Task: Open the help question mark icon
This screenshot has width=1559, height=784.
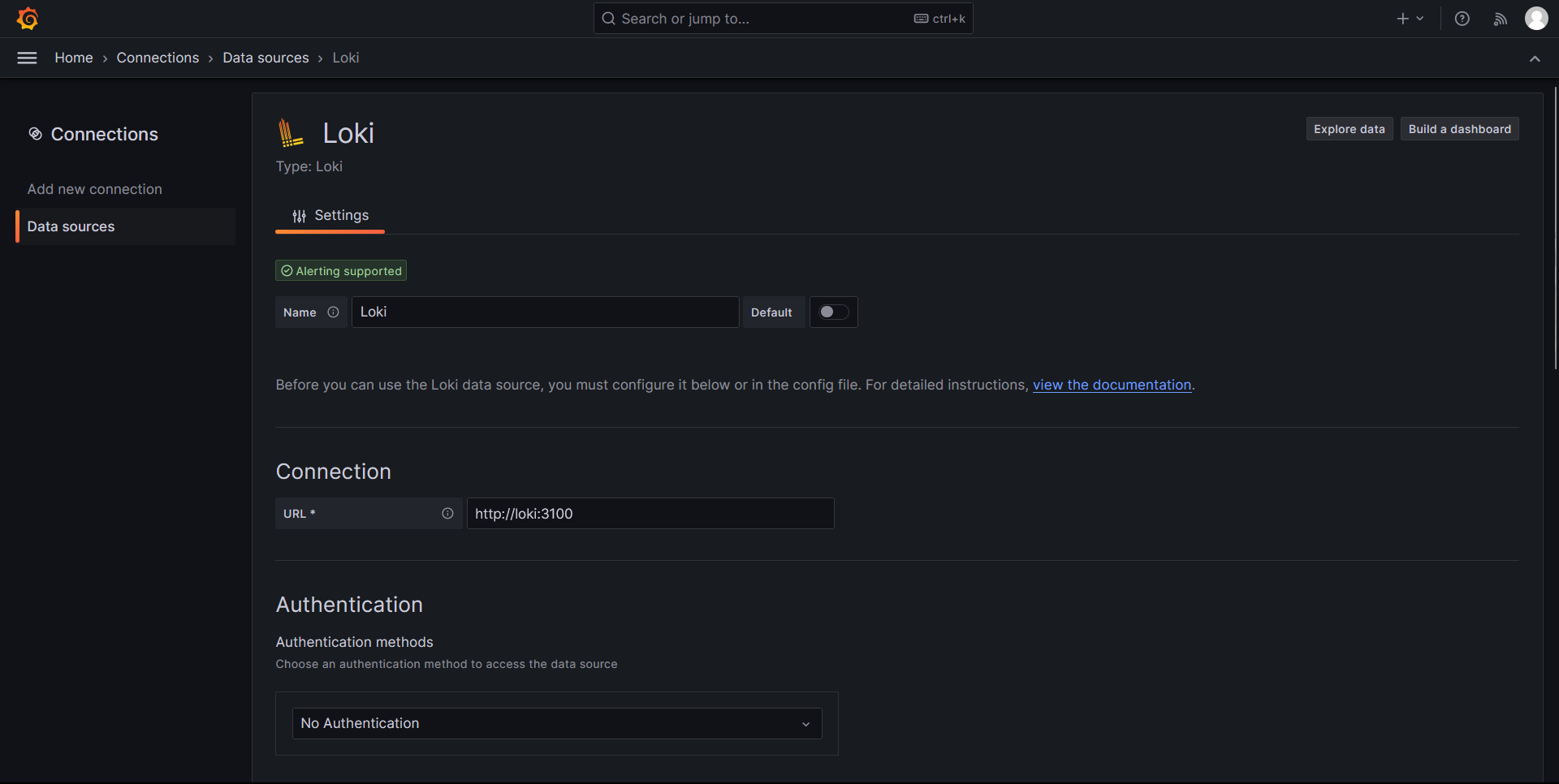Action: pos(1462,19)
